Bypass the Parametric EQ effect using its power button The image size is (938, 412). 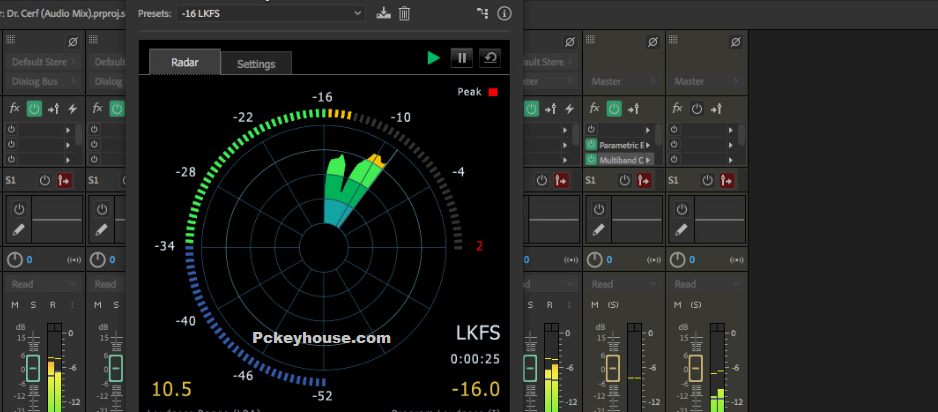coord(591,145)
